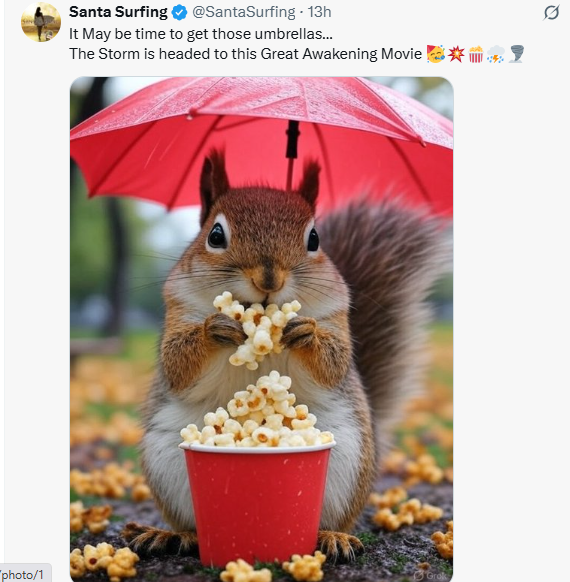Viewport: 570px width, 582px height.
Task: Click the red popcorn cup in photo
Action: 257,505
